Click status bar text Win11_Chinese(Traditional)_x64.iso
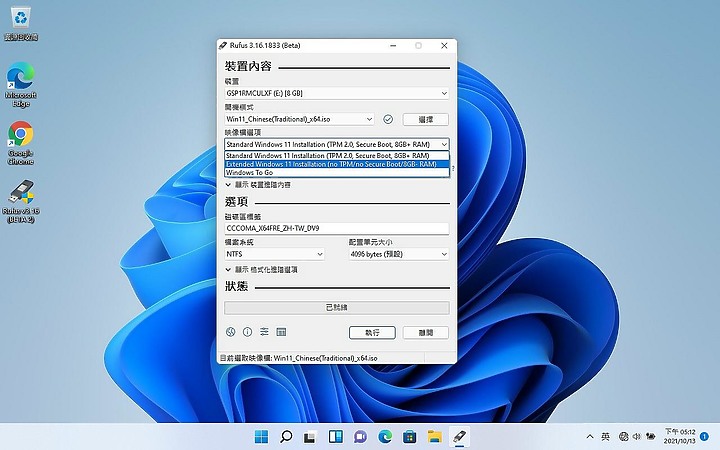This screenshot has height=450, width=720. (x=326, y=358)
